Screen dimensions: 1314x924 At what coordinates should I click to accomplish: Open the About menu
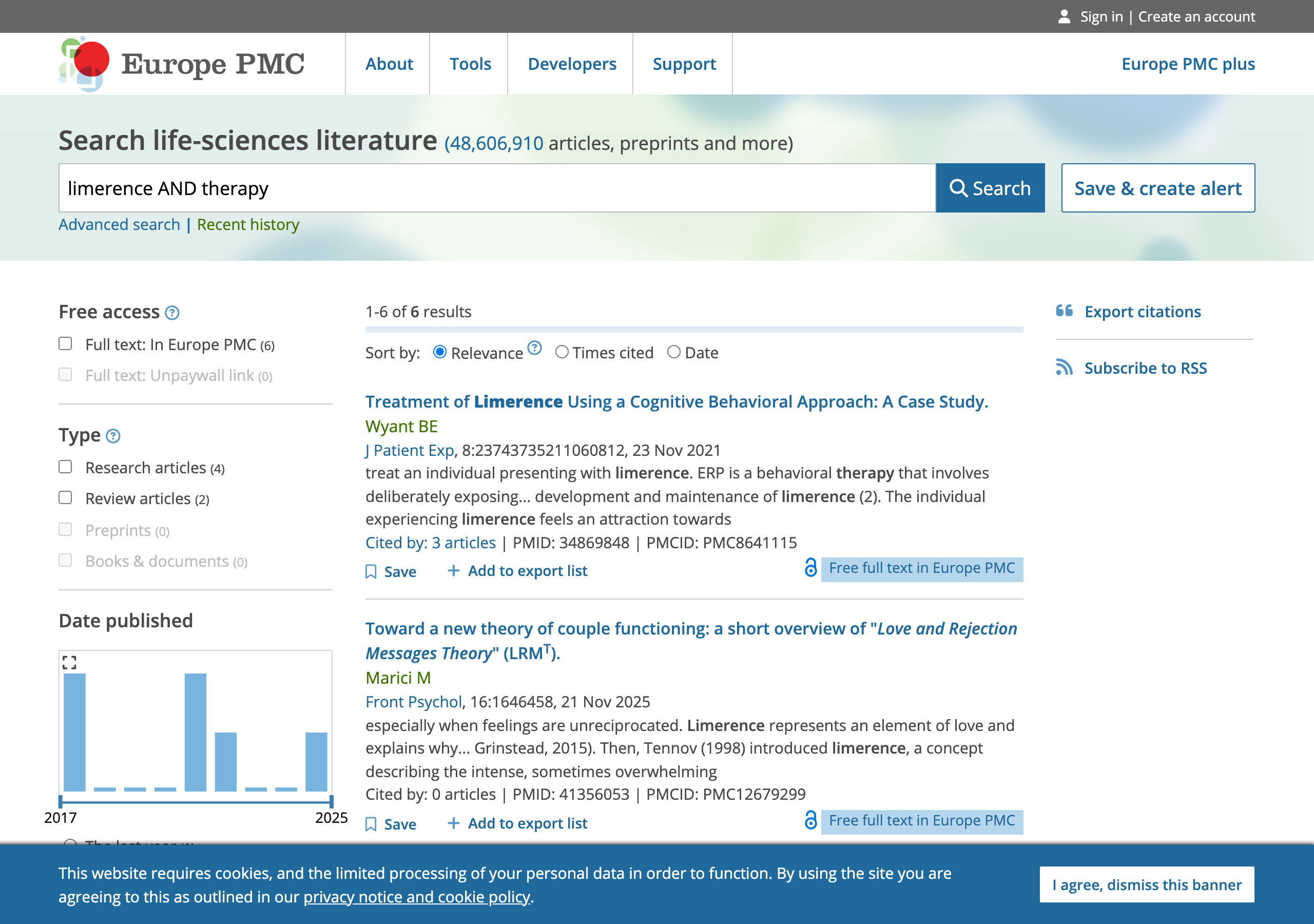click(x=389, y=64)
